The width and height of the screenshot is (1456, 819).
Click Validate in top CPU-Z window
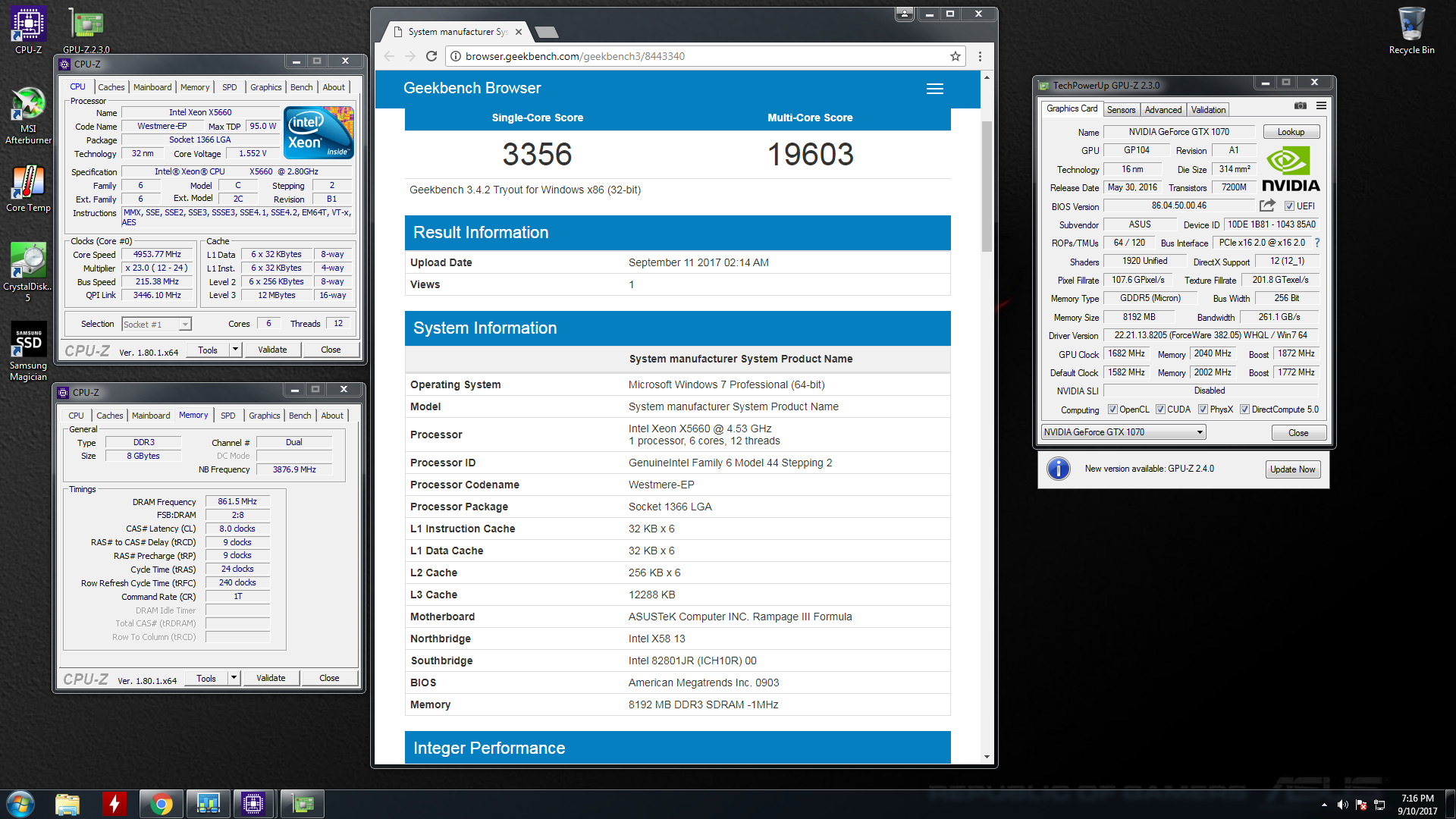coord(272,350)
